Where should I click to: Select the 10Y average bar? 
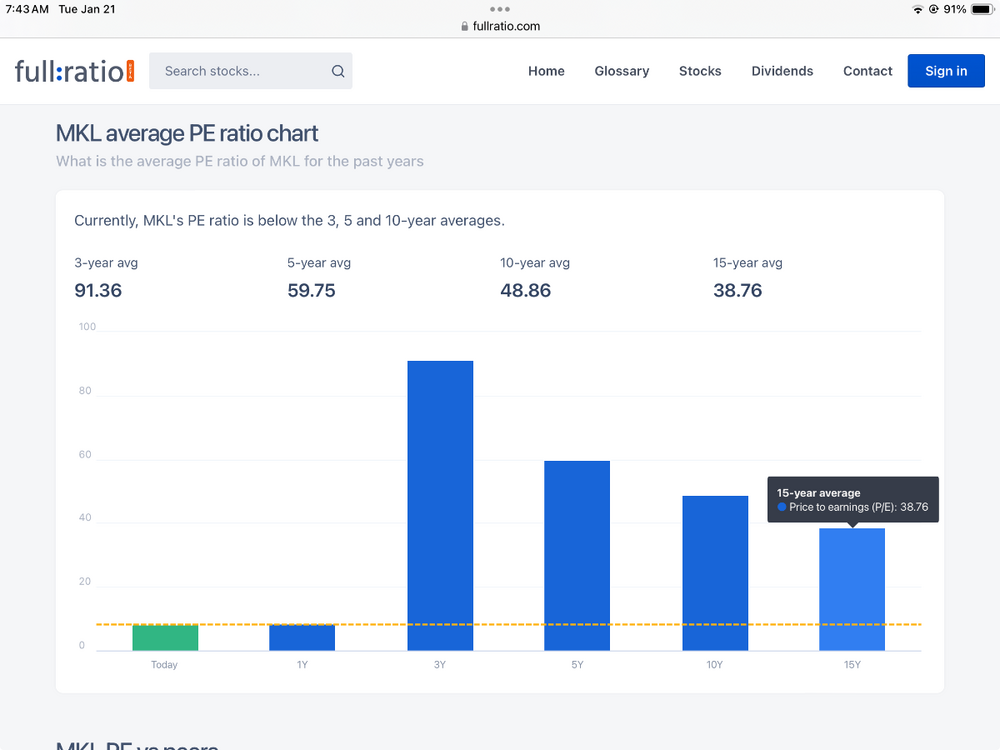coord(715,573)
